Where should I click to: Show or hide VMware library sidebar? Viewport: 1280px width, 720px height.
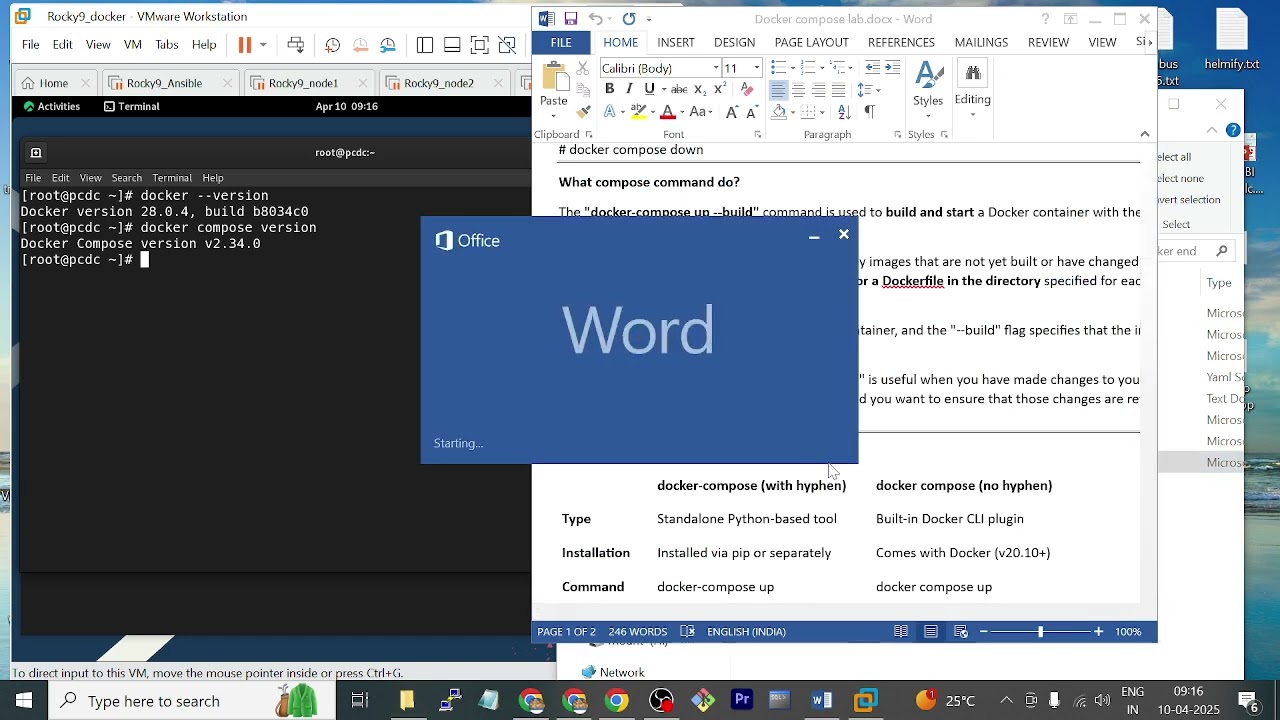click(x=425, y=45)
